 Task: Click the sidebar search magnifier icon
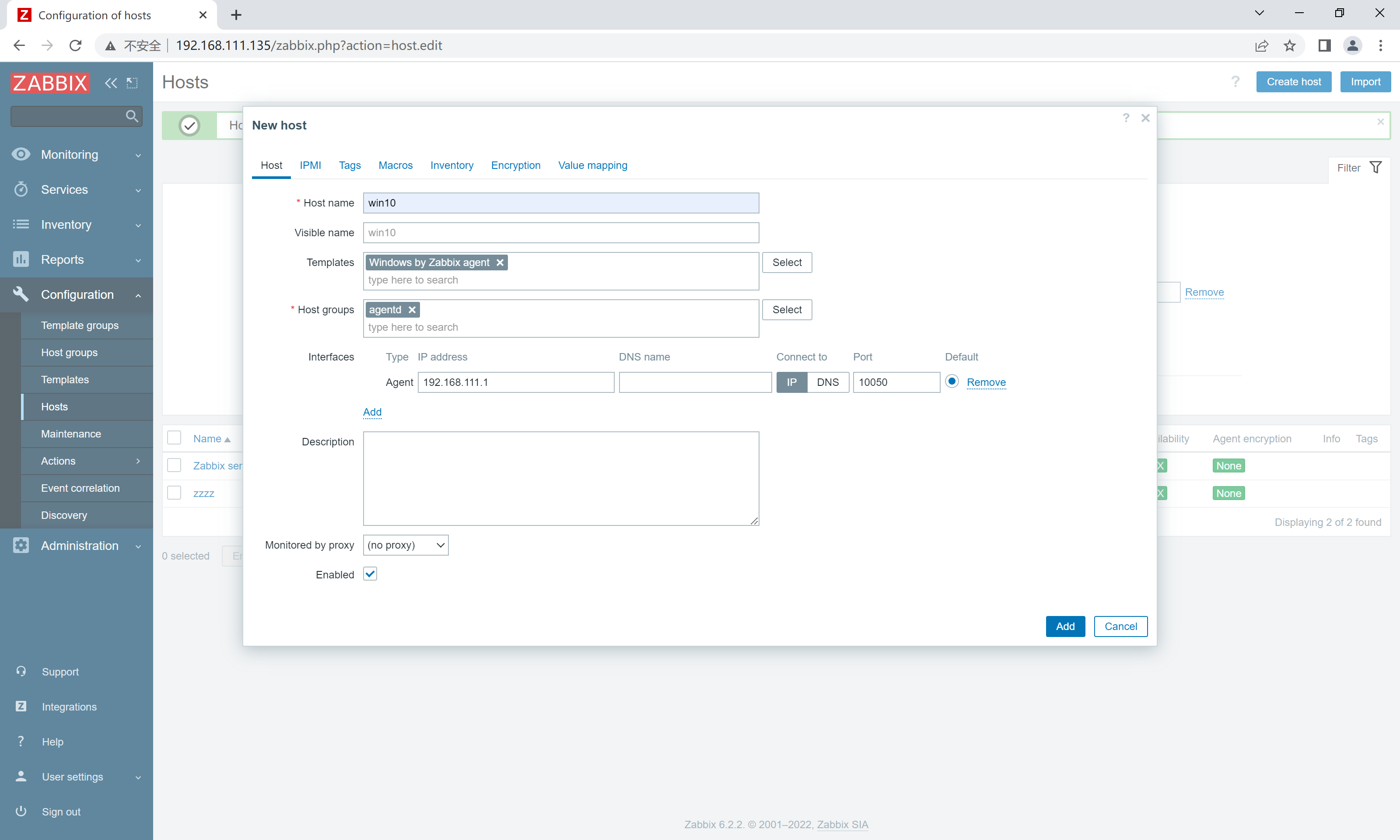coord(131,116)
